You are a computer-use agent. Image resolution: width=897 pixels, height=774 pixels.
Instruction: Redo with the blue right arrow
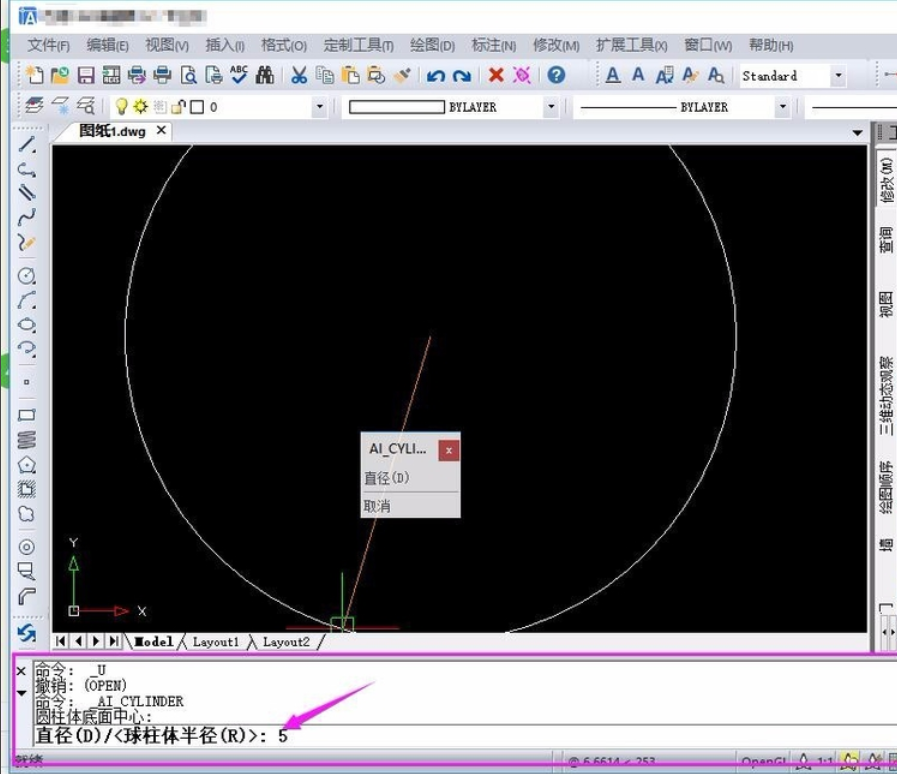[x=462, y=76]
